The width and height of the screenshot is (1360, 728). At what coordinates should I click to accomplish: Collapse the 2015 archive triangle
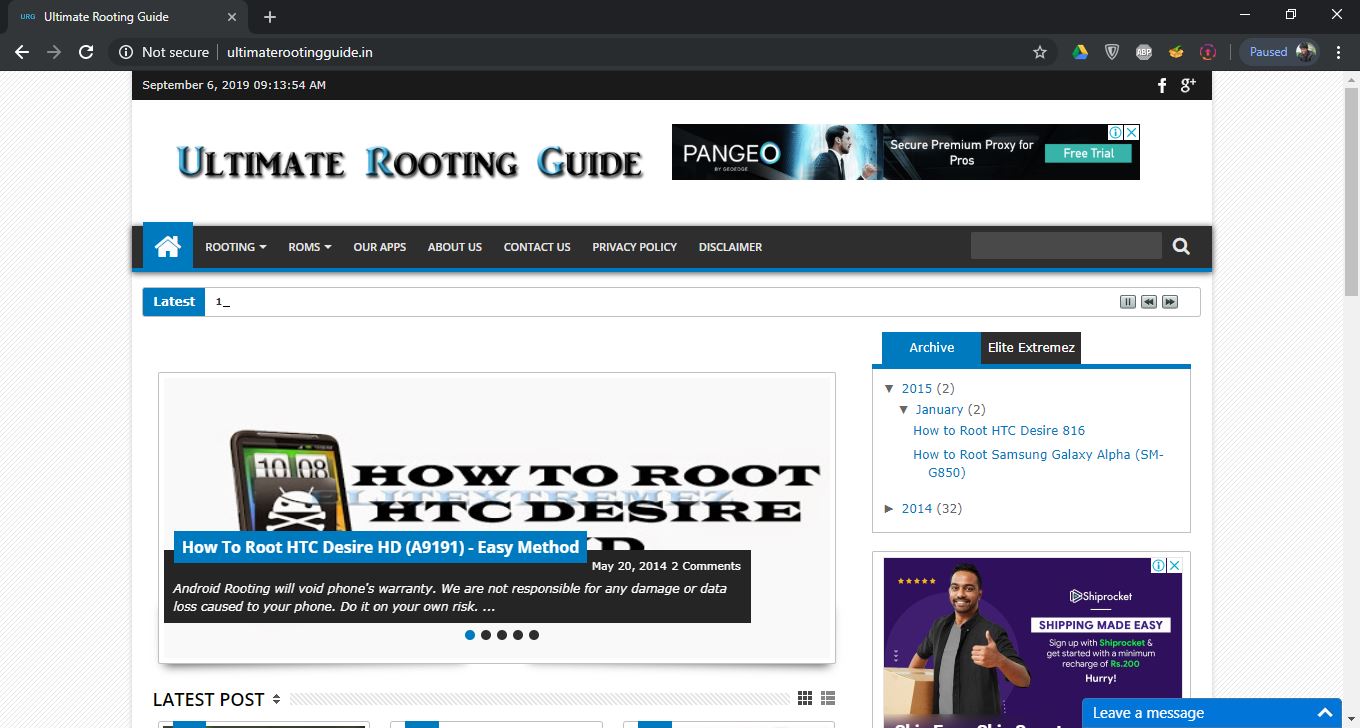coord(890,388)
